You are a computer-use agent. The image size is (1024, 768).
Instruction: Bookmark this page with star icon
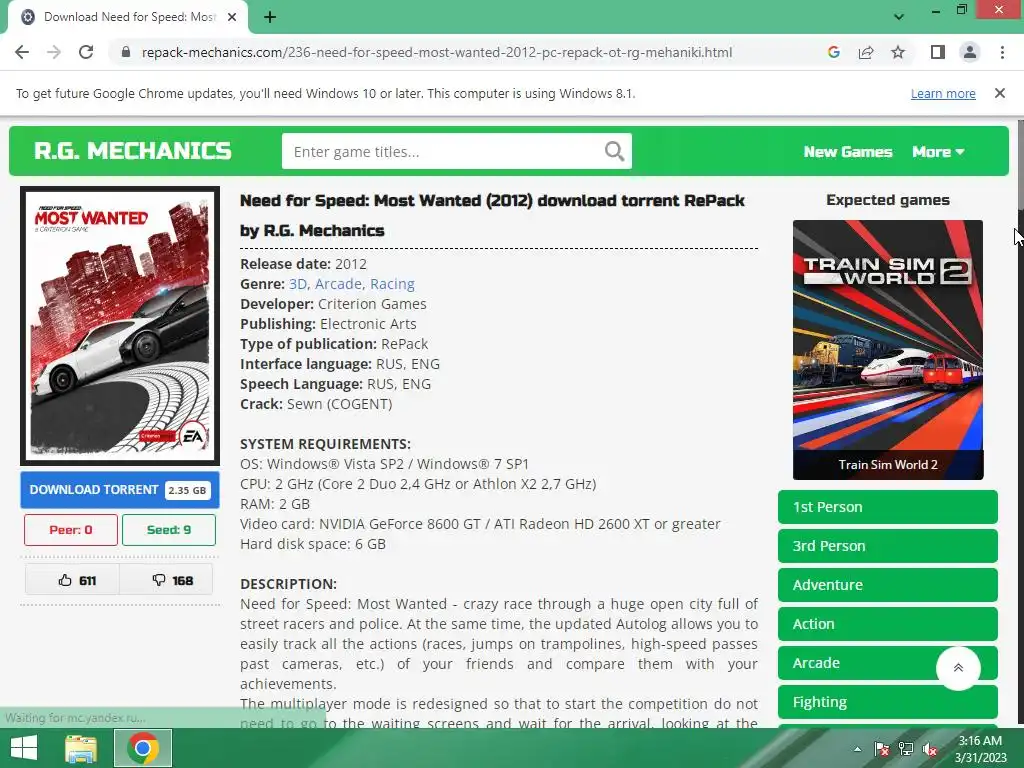[898, 52]
